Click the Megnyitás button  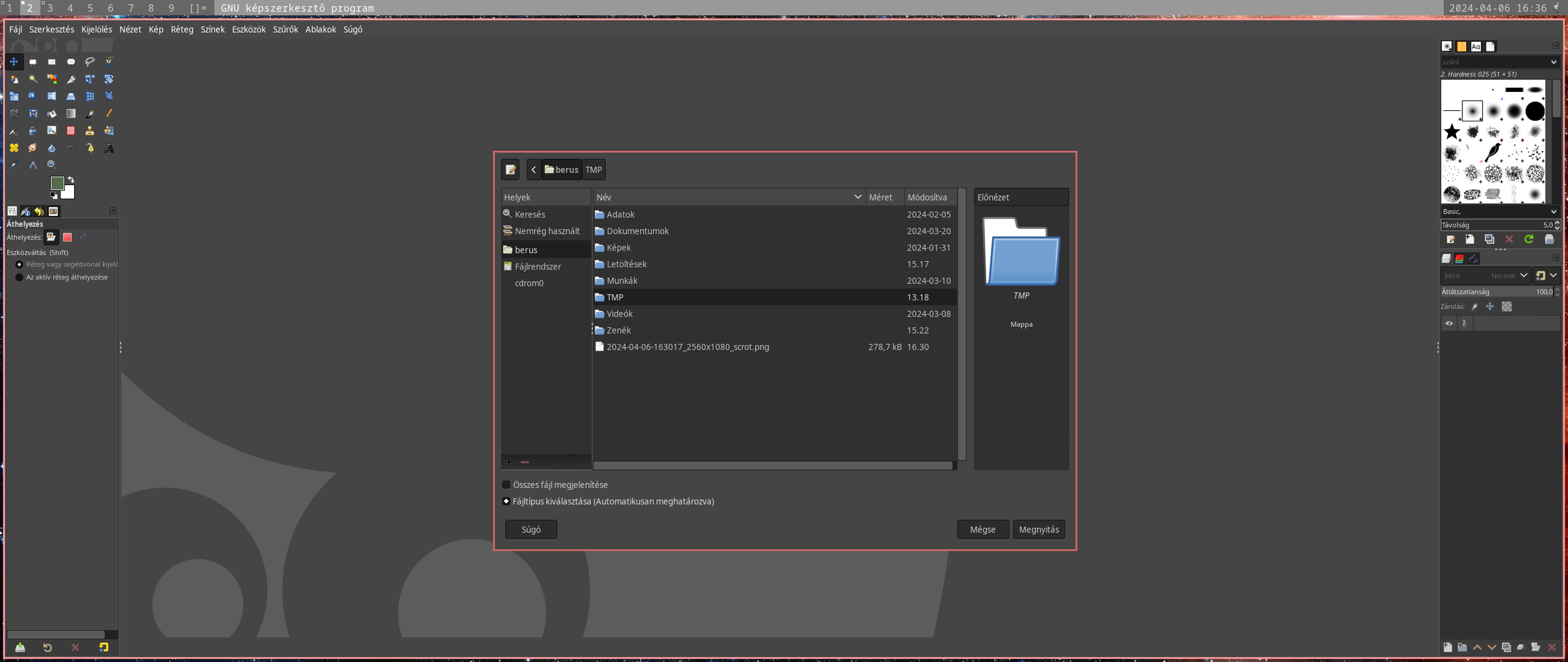[x=1039, y=529]
